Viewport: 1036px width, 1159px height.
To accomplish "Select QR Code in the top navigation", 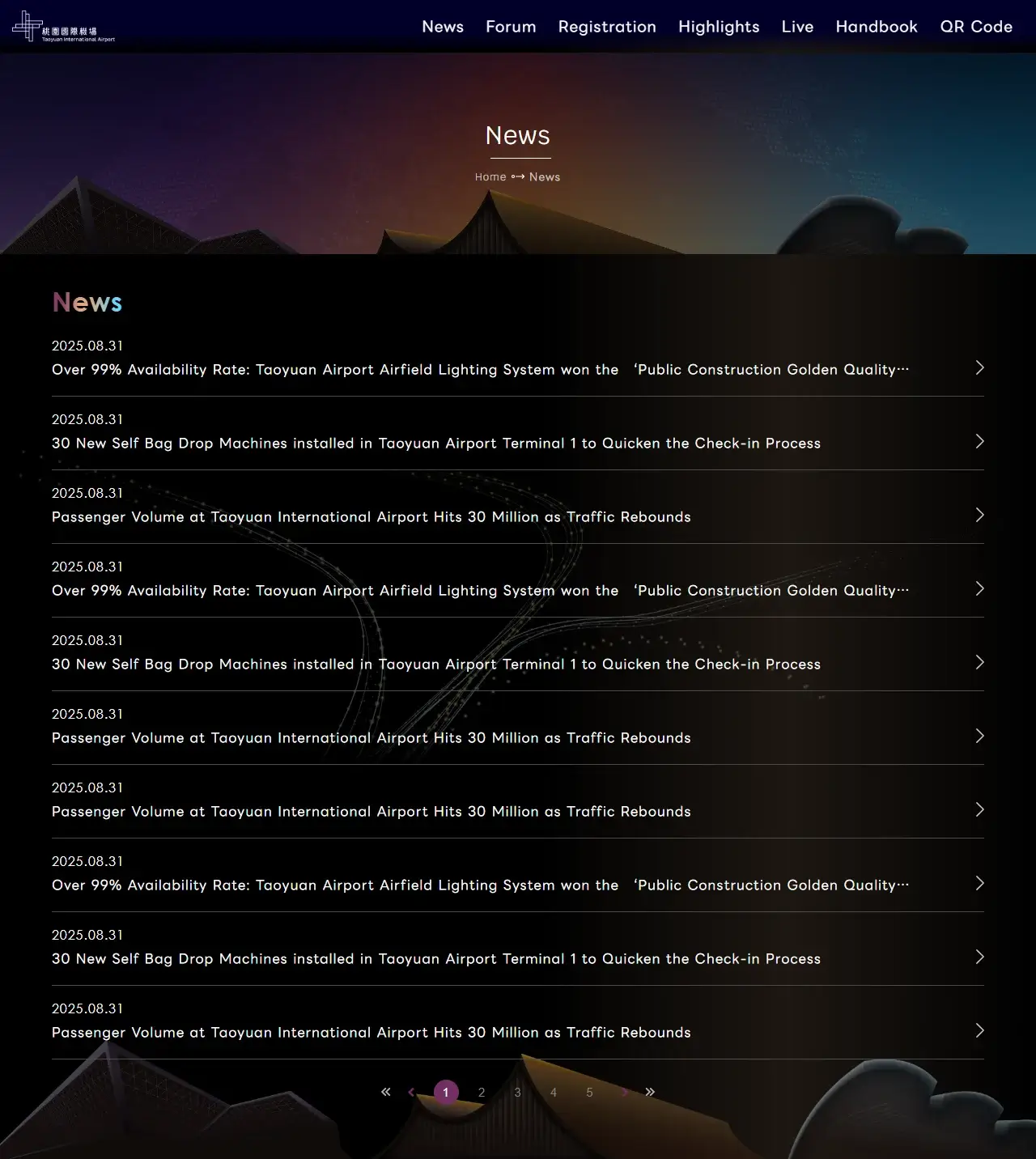I will click(x=976, y=27).
